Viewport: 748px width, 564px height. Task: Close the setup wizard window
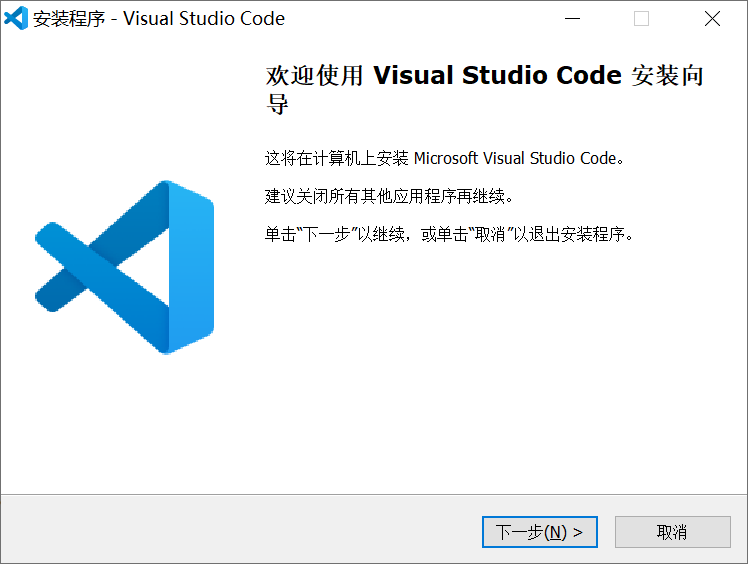click(x=711, y=18)
